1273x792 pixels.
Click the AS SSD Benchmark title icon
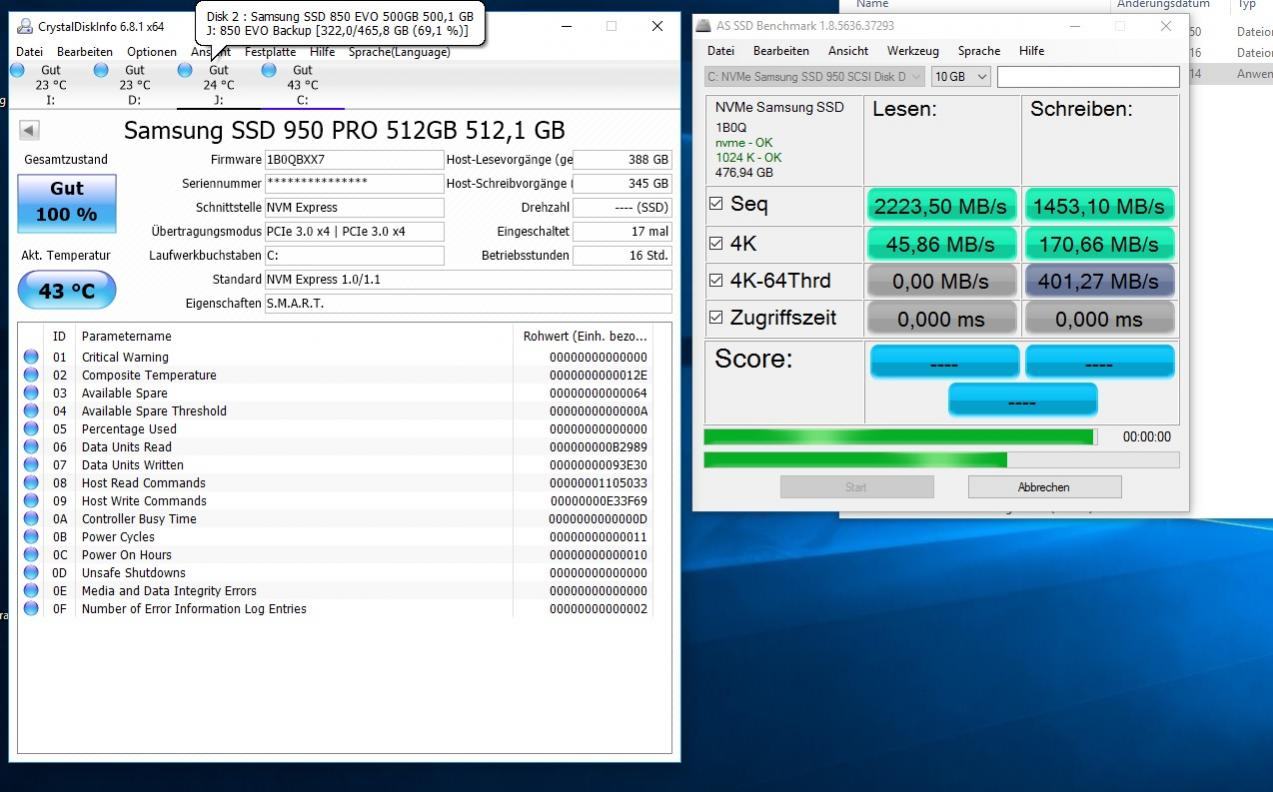tap(704, 26)
